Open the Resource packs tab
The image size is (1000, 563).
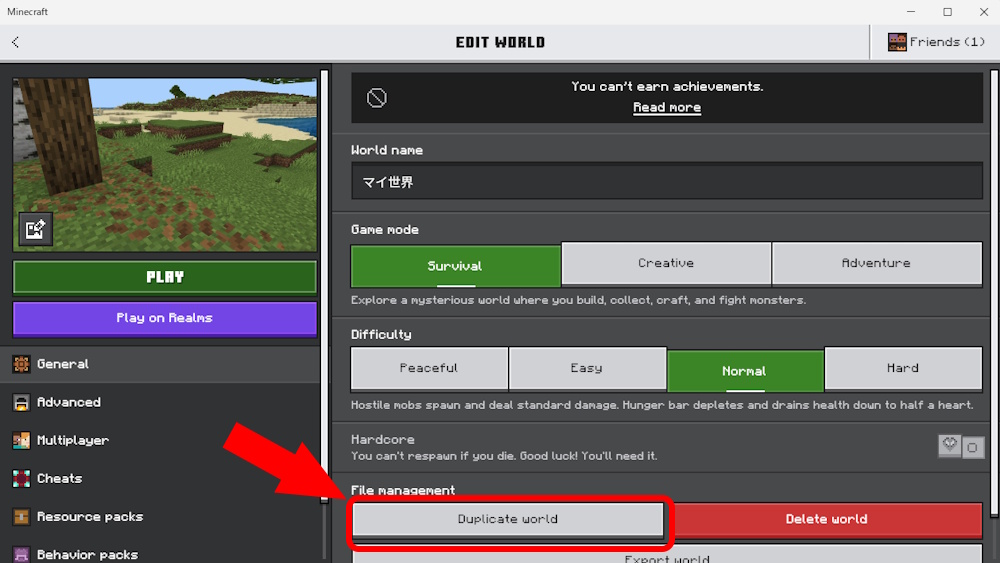pos(159,517)
